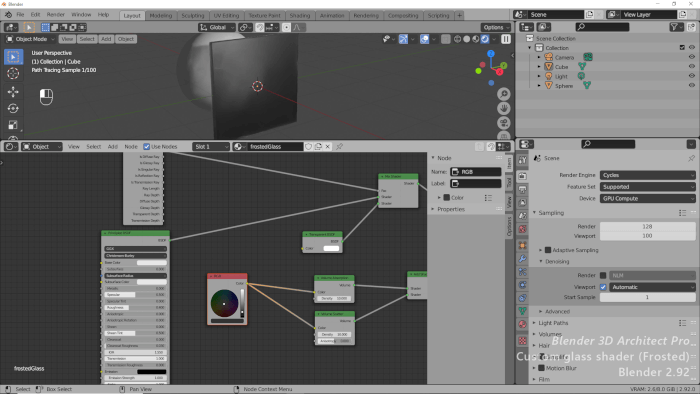Click the zoom magnifier viewport navigation icon

tap(504, 94)
